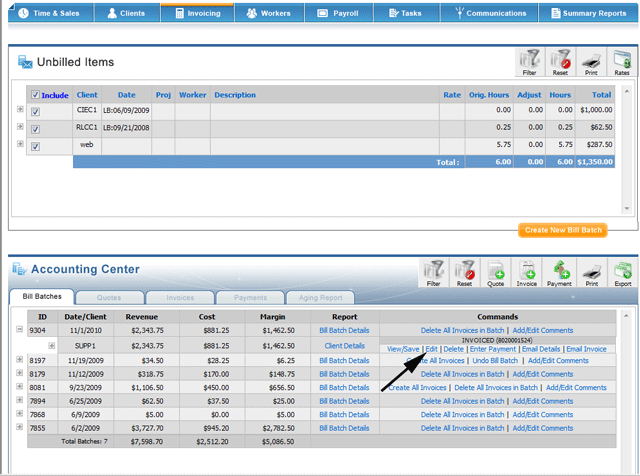Click Delete link for SUPP1 invoice
This screenshot has width=640, height=476.
(453, 349)
